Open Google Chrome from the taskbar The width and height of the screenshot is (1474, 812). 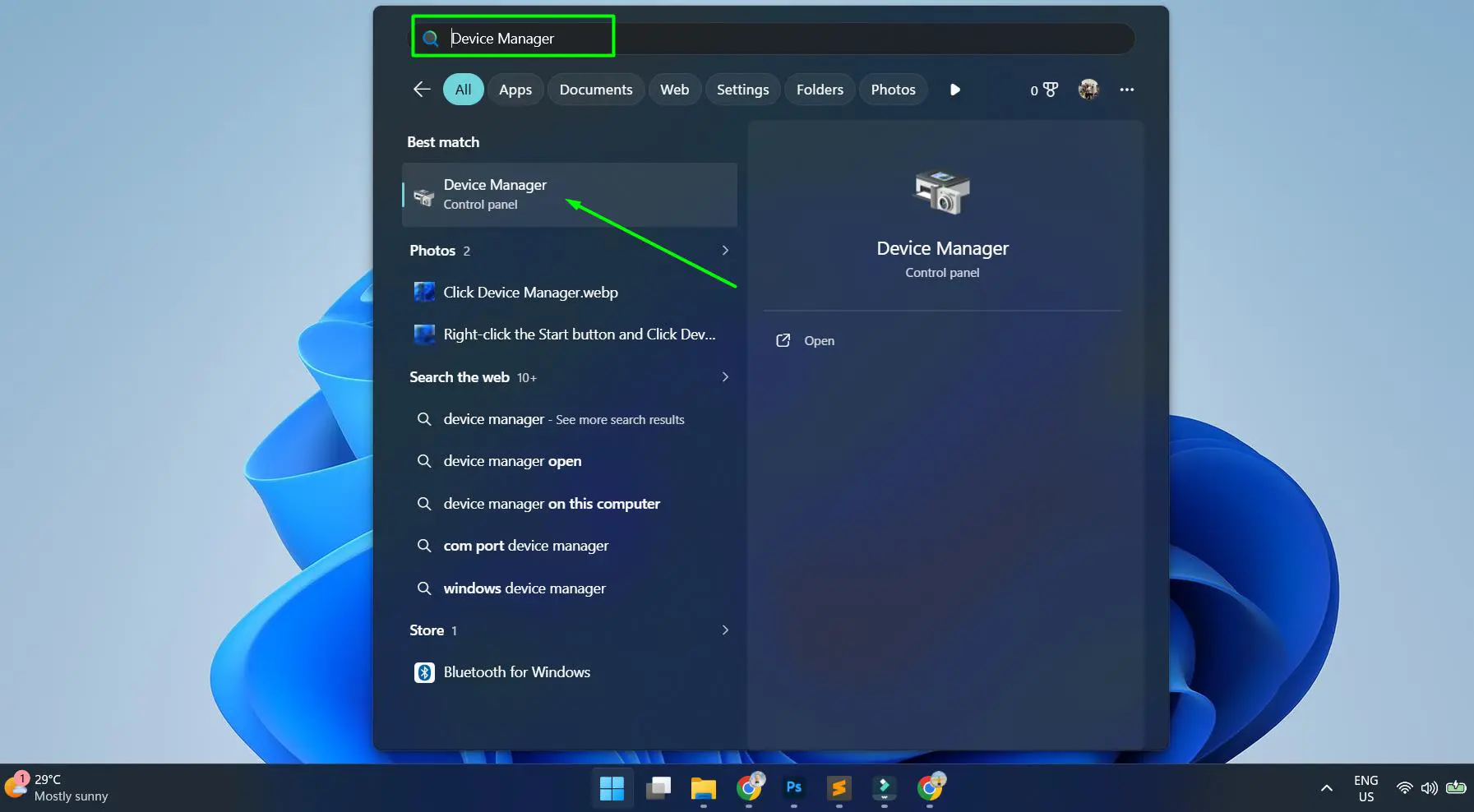[x=748, y=788]
